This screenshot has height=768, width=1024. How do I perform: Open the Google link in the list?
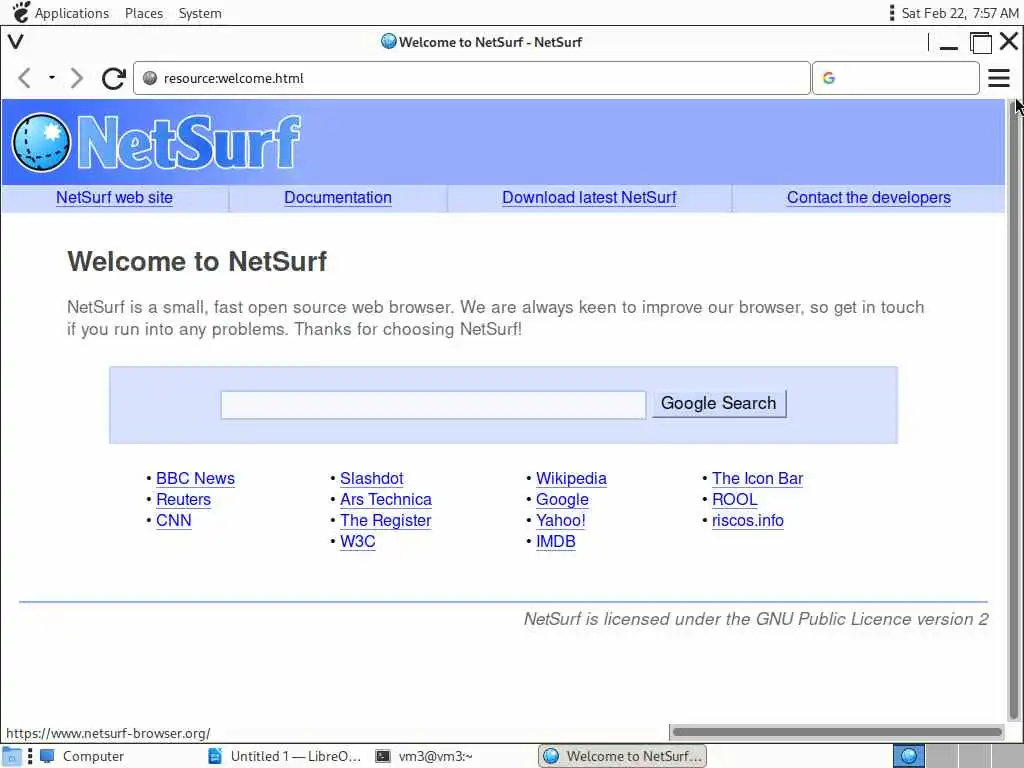click(x=562, y=500)
